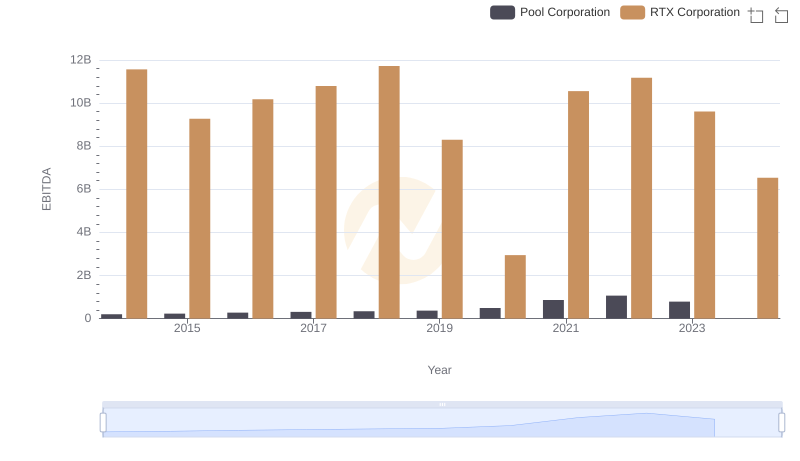
Task: Click the 2B y-axis label
Action: click(x=84, y=275)
